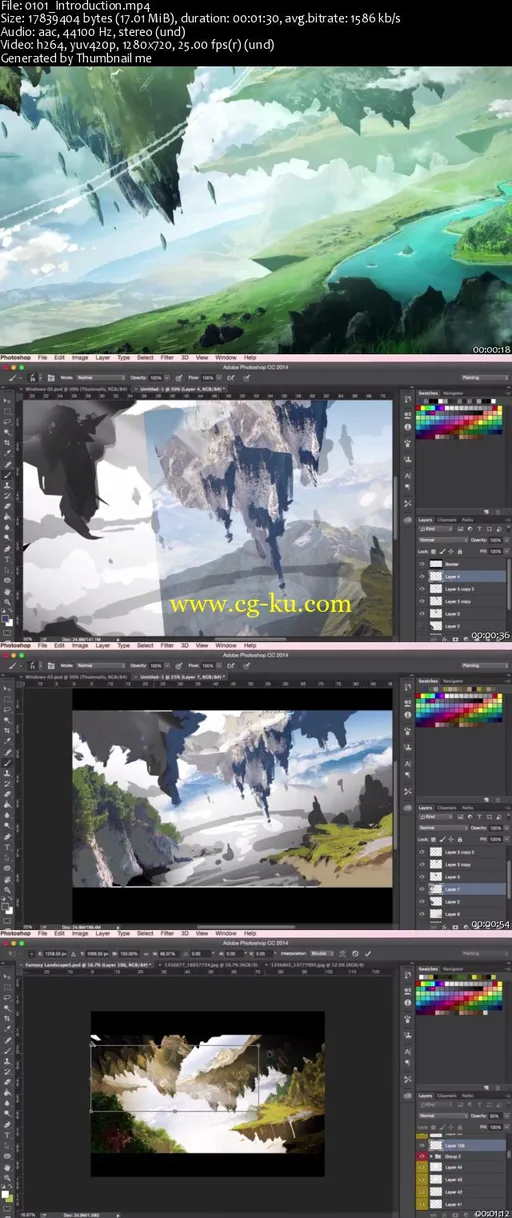Hide Layer 4 in the 00:00:36 frame
512x1218 pixels.
pyautogui.click(x=422, y=577)
